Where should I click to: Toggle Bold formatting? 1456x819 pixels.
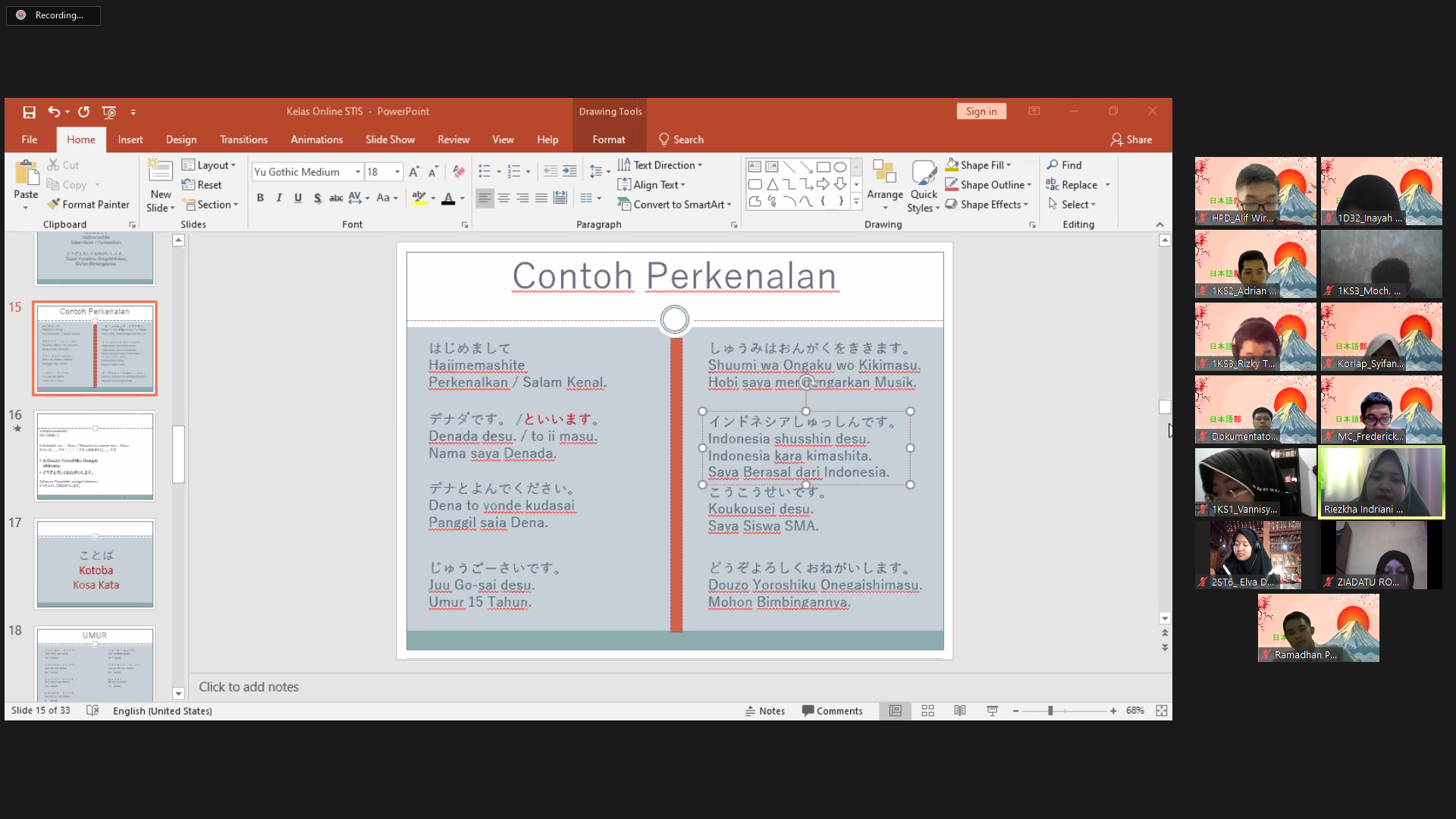[260, 199]
